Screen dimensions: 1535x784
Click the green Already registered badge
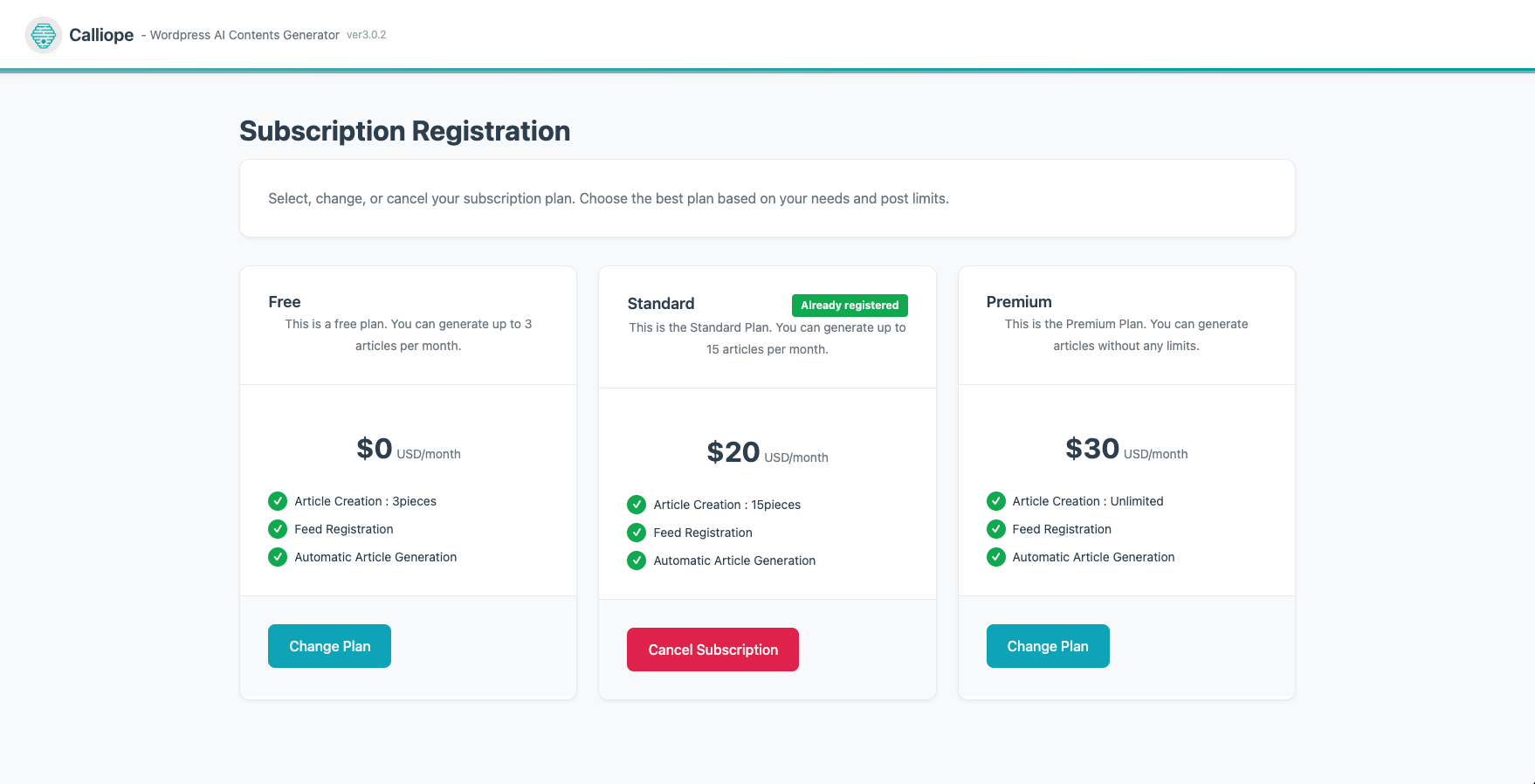point(850,306)
